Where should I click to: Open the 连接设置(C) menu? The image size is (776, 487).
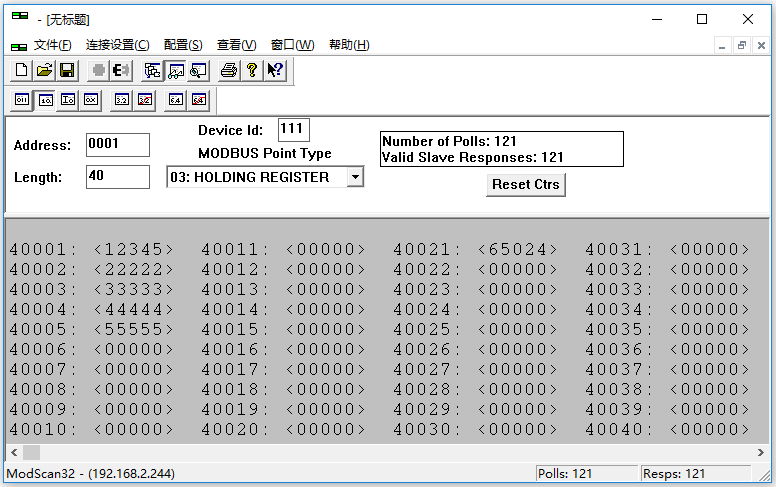pos(117,45)
